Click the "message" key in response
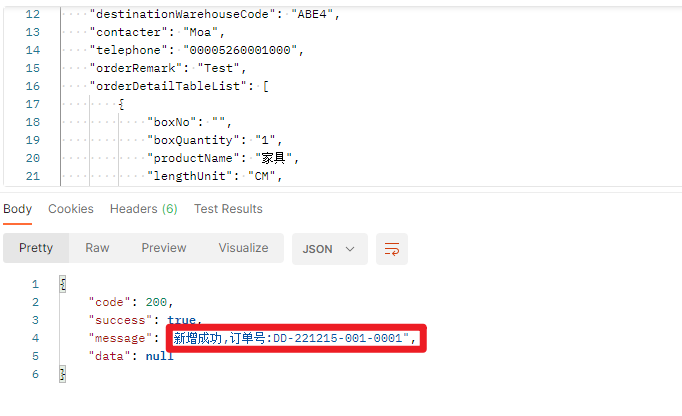The image size is (682, 416). pyautogui.click(x=120, y=338)
